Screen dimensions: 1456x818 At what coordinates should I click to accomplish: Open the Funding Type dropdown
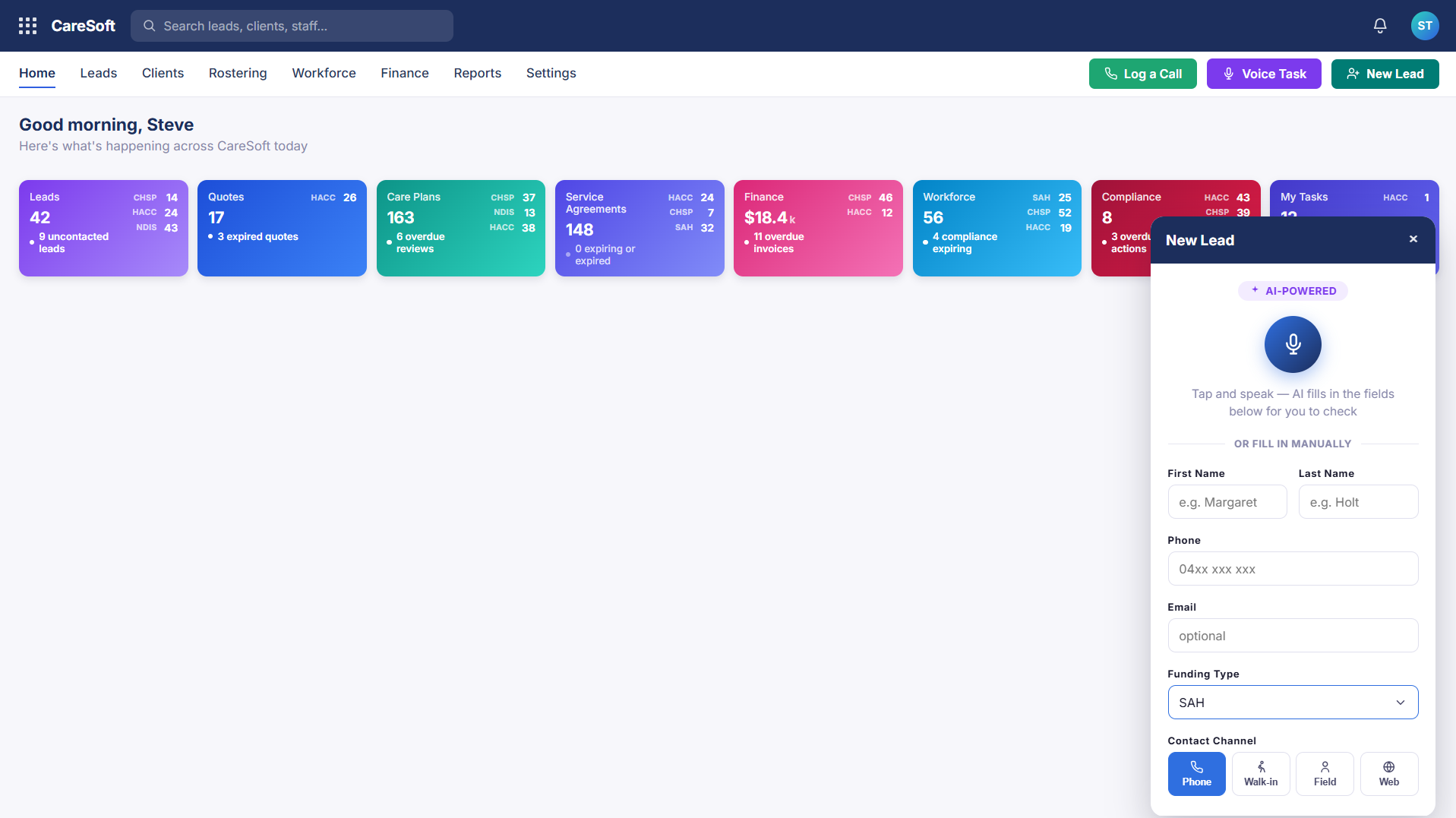click(x=1293, y=703)
